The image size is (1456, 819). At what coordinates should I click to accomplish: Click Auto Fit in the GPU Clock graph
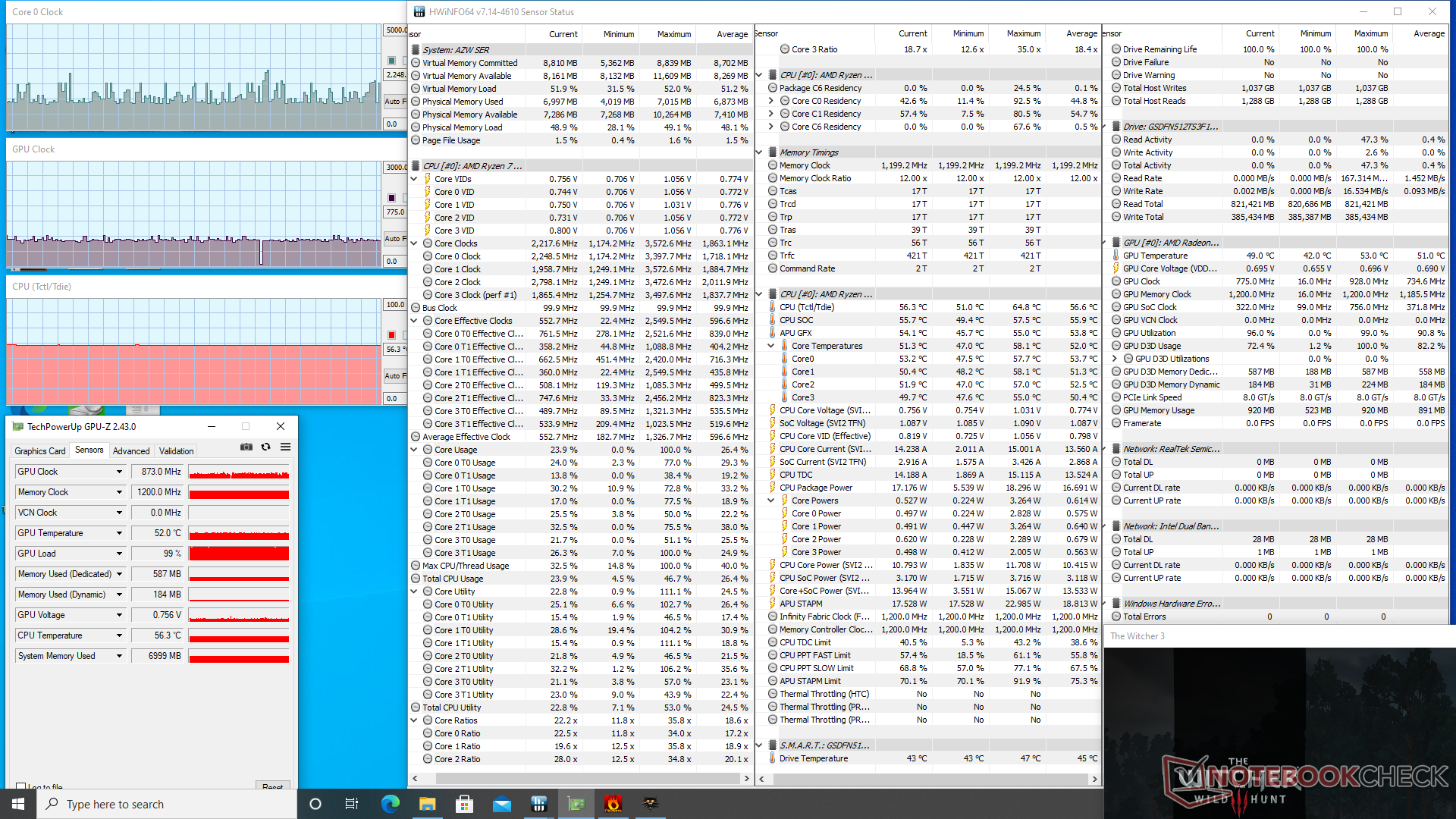click(394, 238)
